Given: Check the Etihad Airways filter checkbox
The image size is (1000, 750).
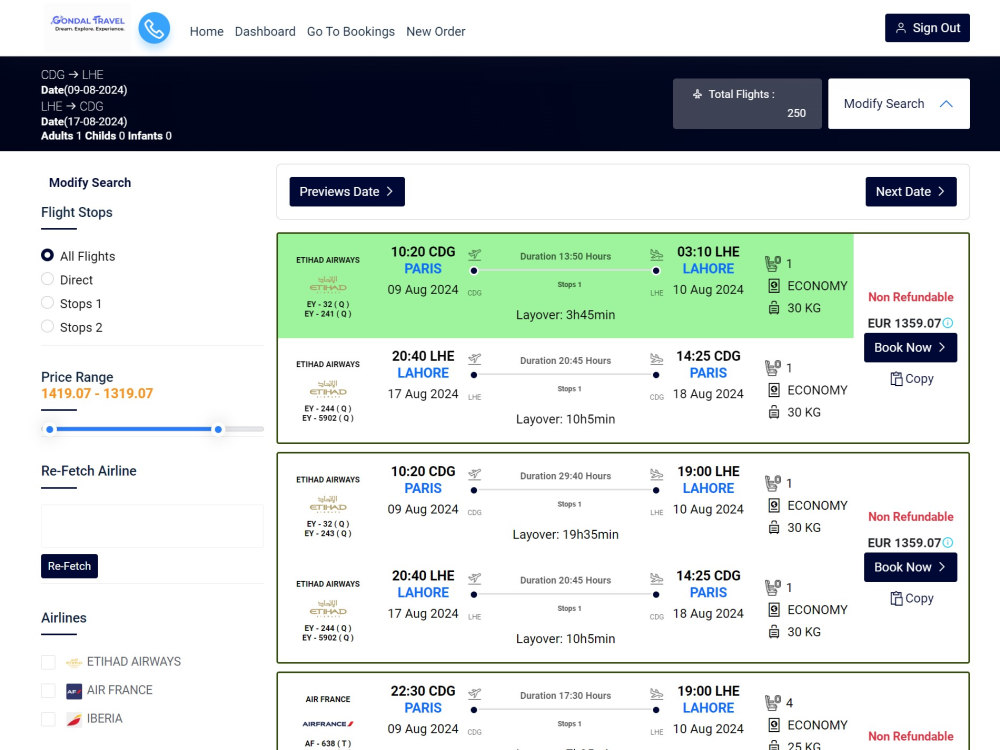Looking at the screenshot, I should [x=48, y=662].
